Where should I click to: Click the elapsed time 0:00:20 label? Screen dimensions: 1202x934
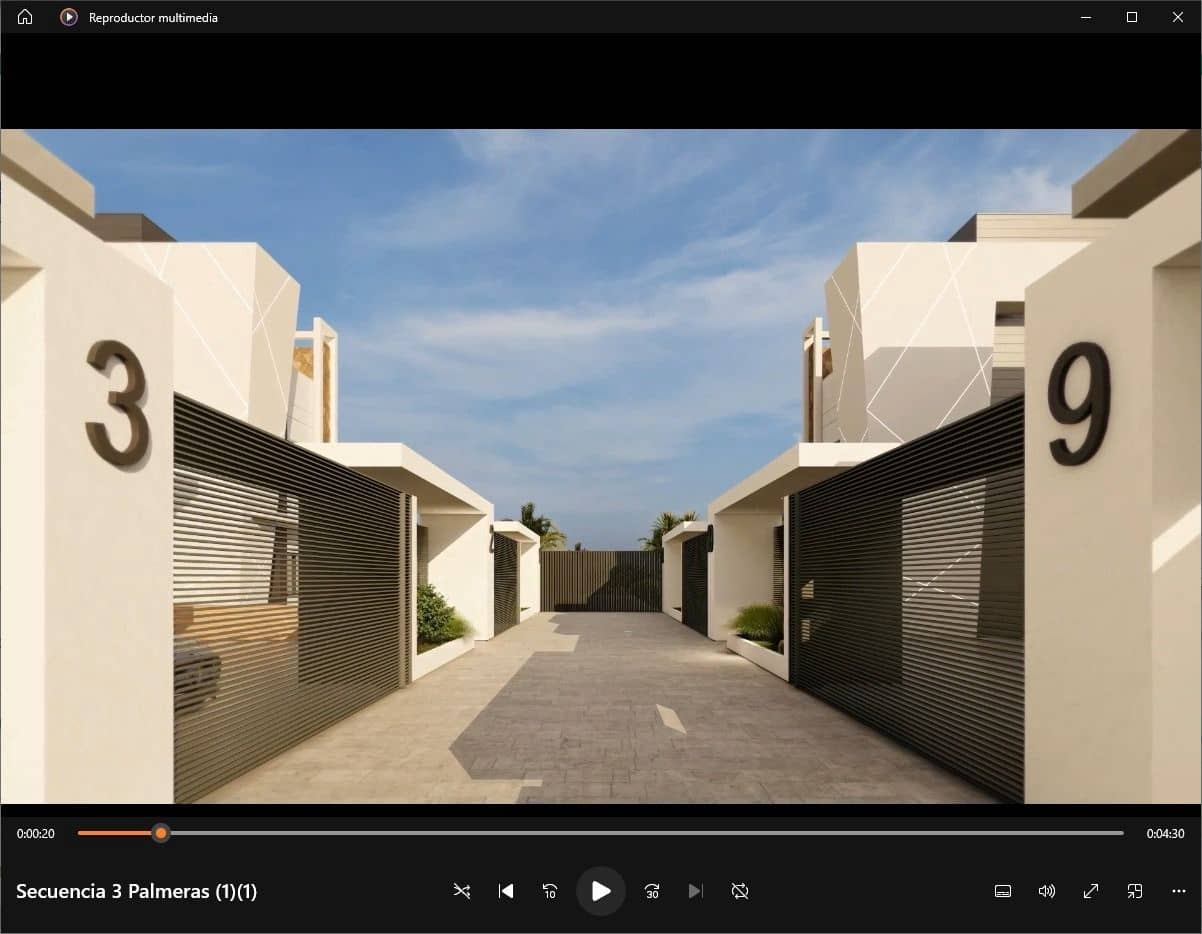point(35,833)
